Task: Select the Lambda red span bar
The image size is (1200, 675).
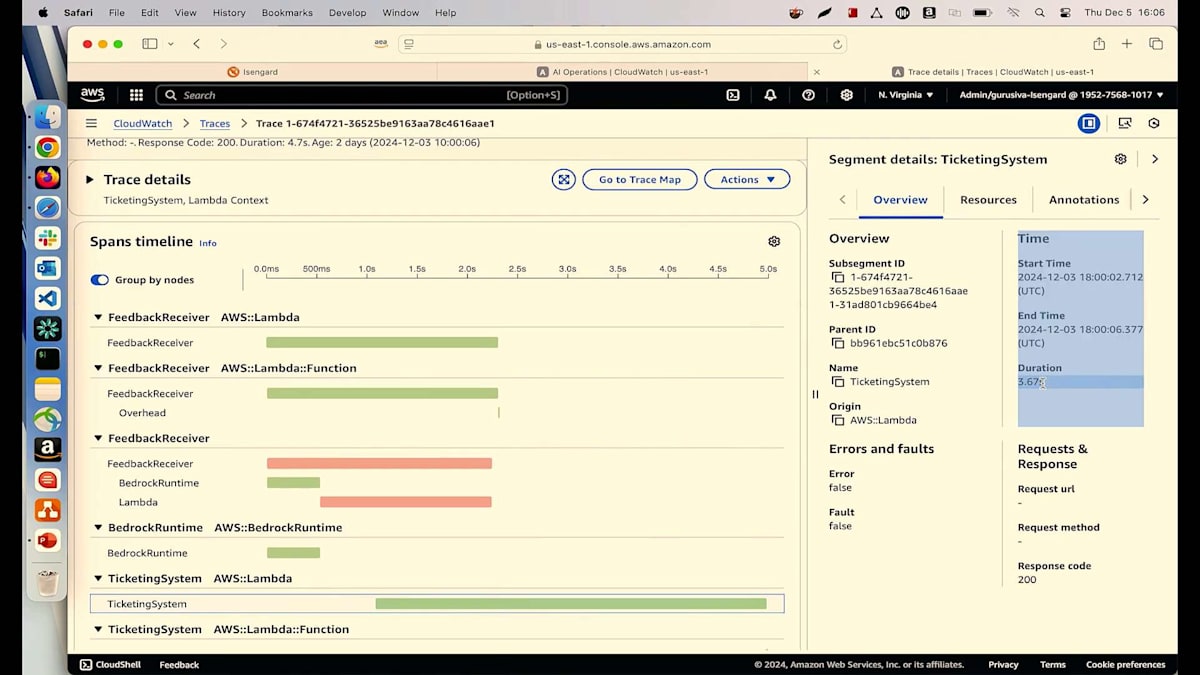Action: tap(405, 502)
